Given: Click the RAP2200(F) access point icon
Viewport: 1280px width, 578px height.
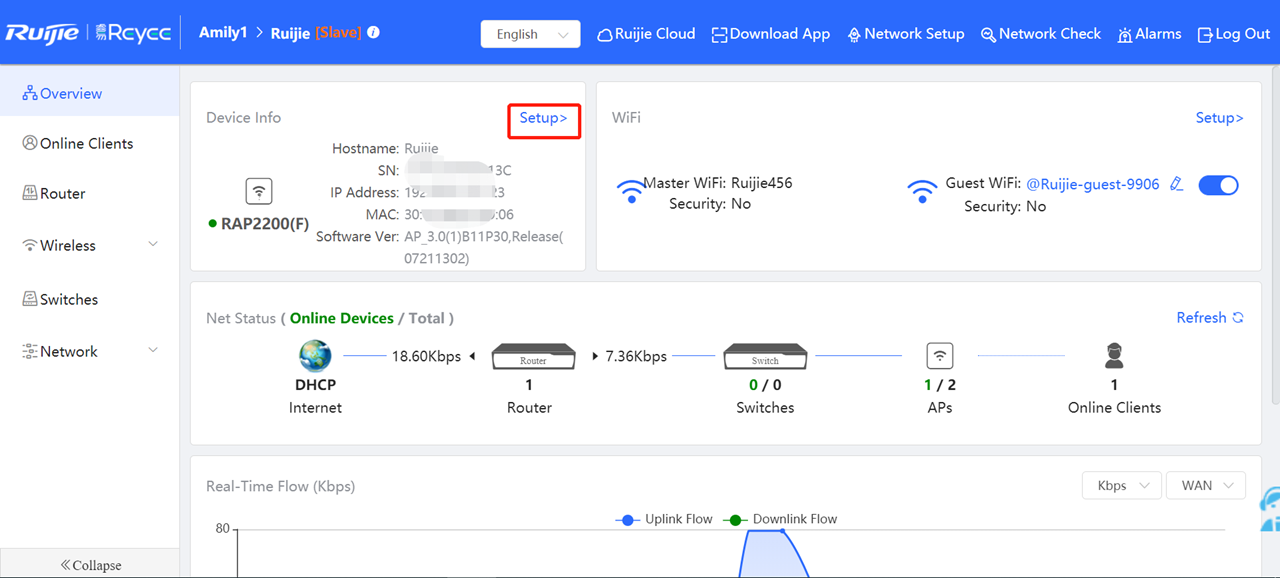Looking at the screenshot, I should pyautogui.click(x=259, y=191).
